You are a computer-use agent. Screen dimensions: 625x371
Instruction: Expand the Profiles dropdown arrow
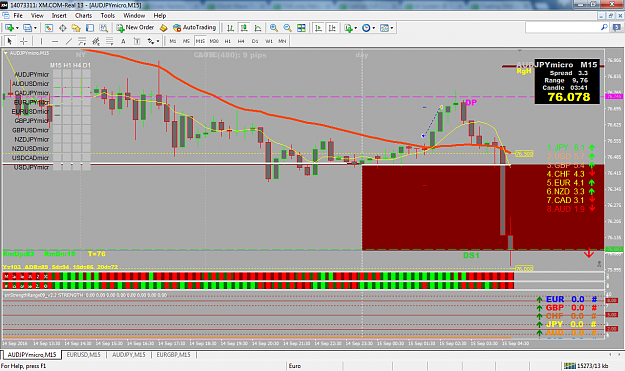pyautogui.click(x=35, y=28)
